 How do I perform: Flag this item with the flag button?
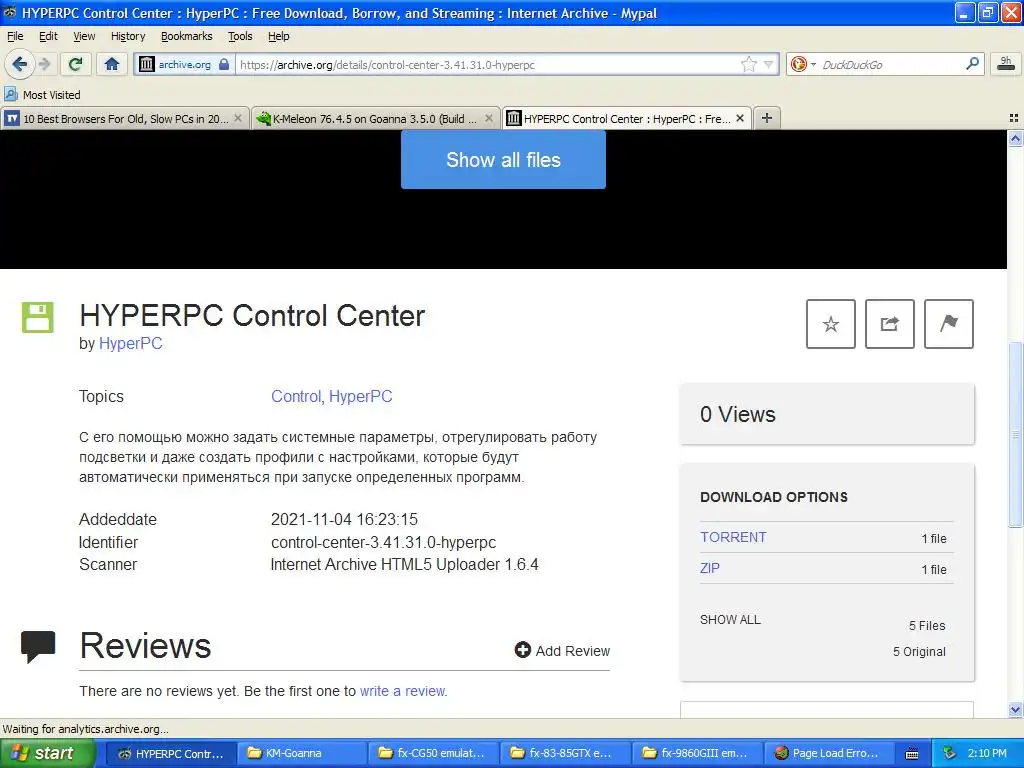click(949, 324)
